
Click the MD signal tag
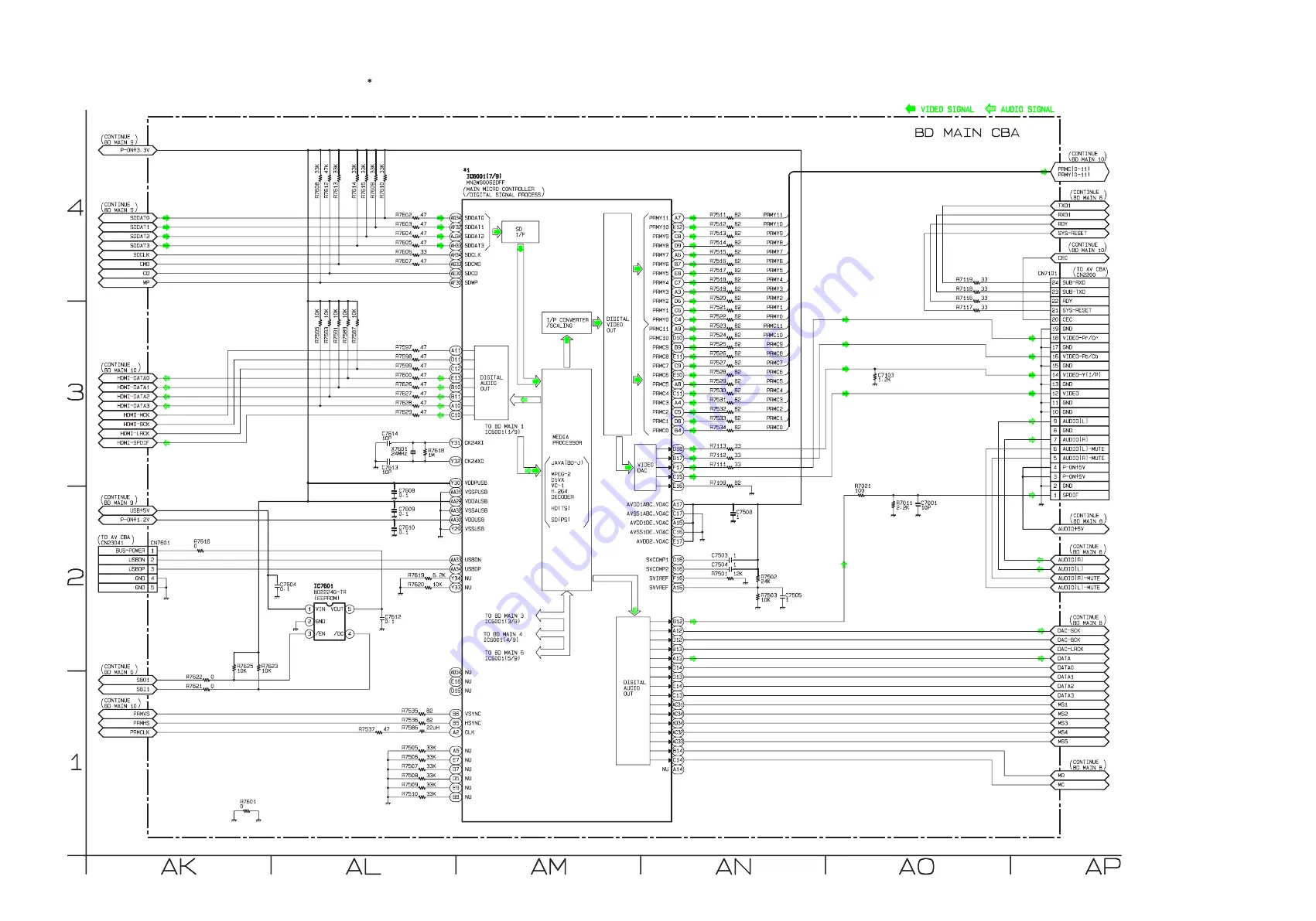1081,776
